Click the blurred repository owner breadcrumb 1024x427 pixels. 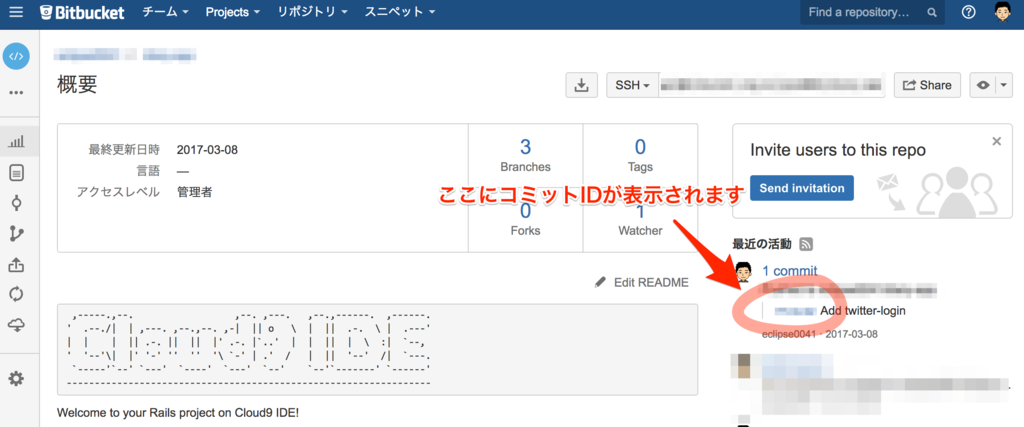point(86,55)
